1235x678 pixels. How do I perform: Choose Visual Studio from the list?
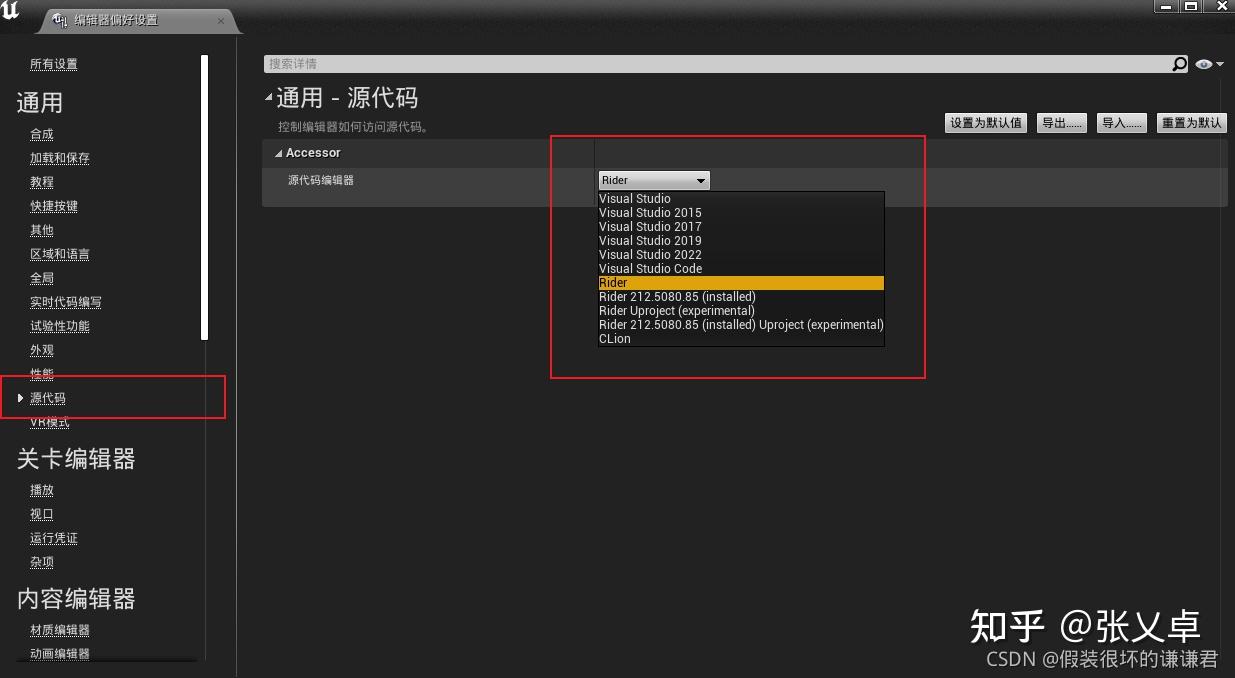[x=741, y=198]
